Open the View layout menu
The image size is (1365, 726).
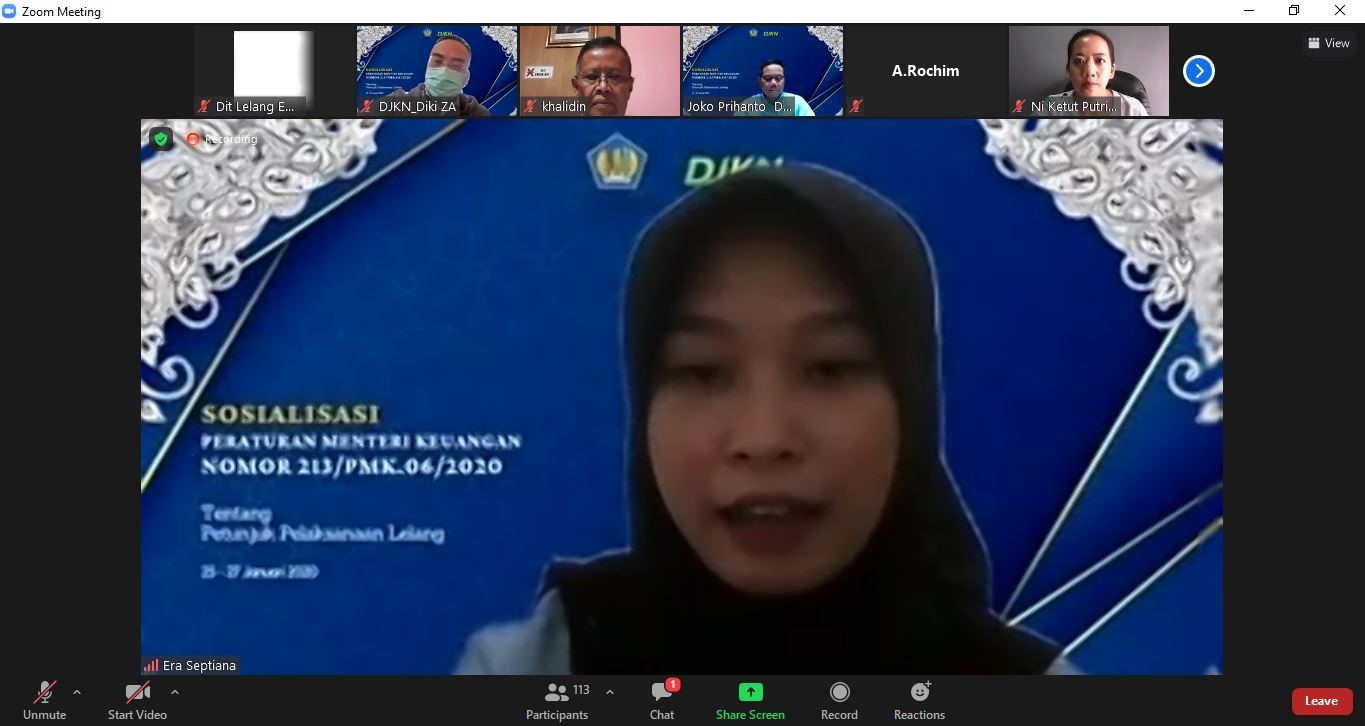pyautogui.click(x=1328, y=43)
